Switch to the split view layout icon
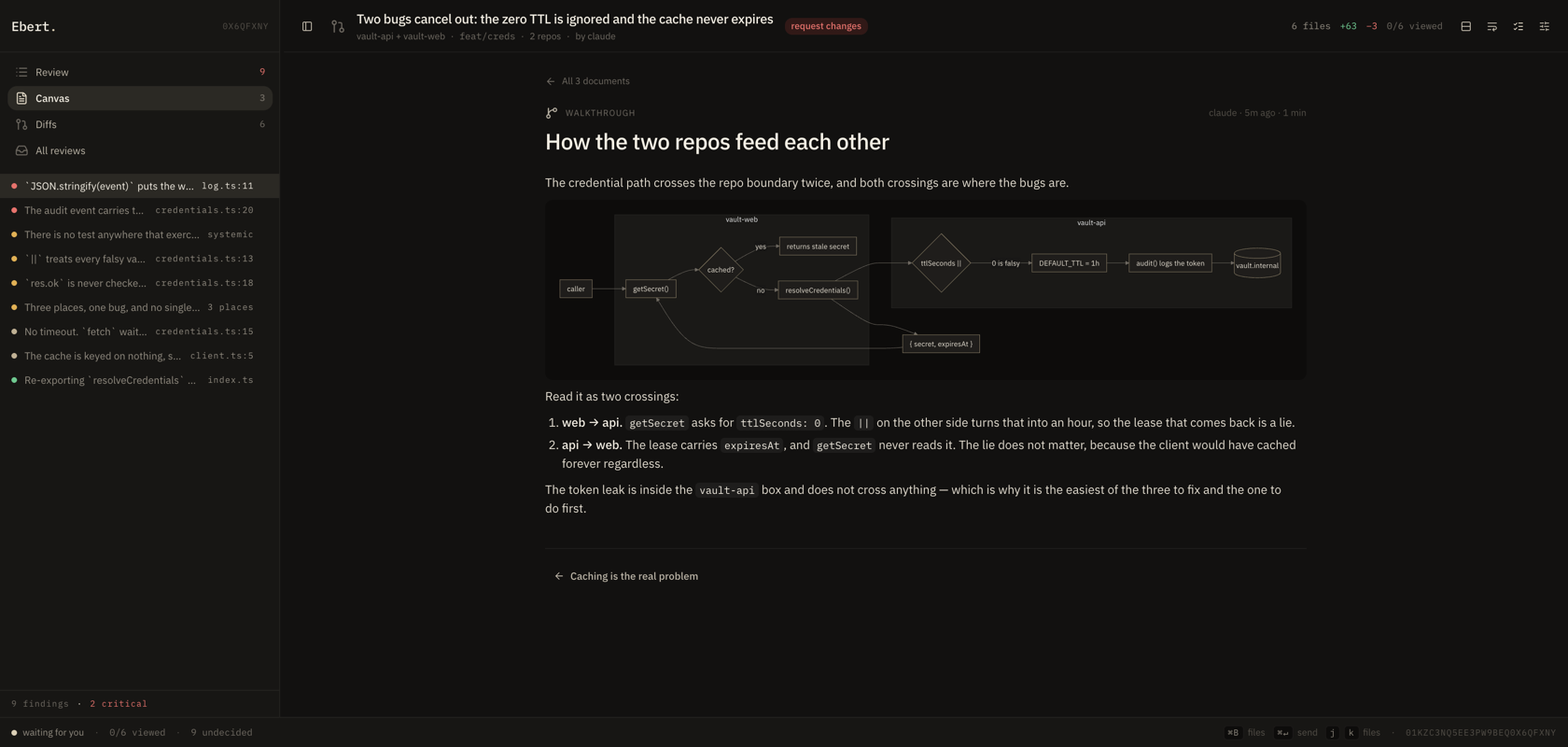The image size is (1568, 747). tap(1466, 26)
